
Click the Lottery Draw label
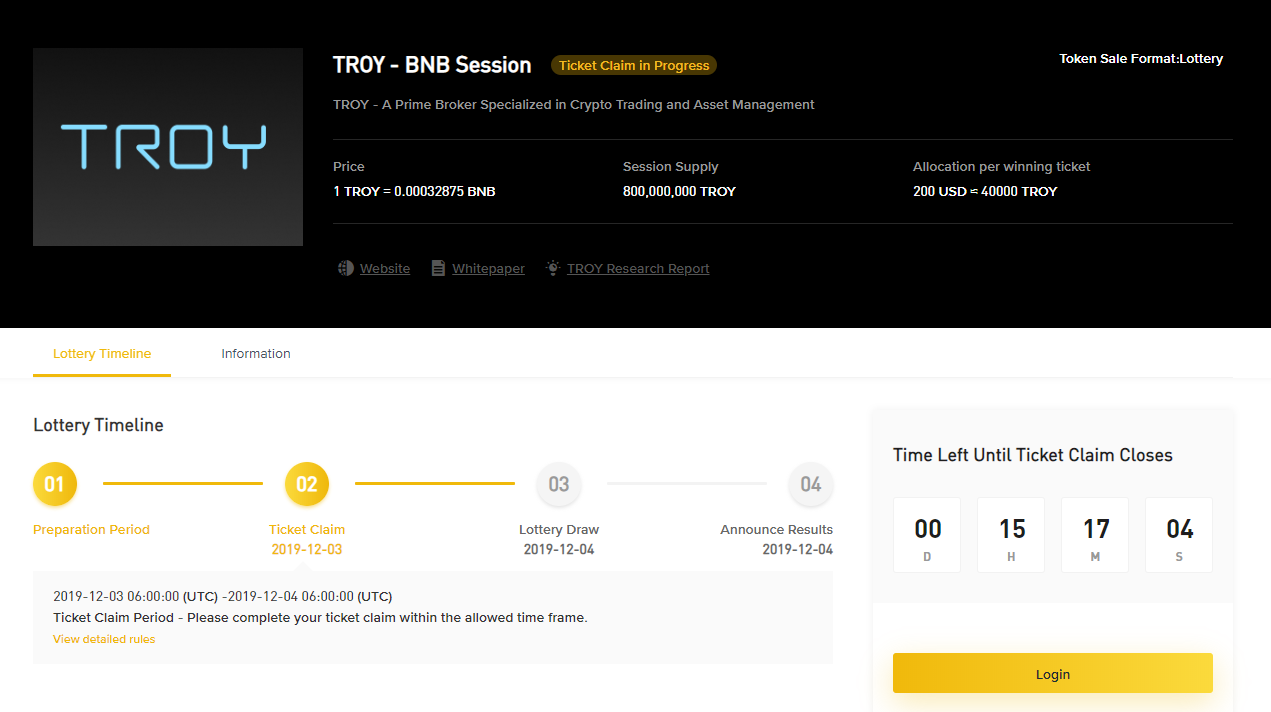559,530
